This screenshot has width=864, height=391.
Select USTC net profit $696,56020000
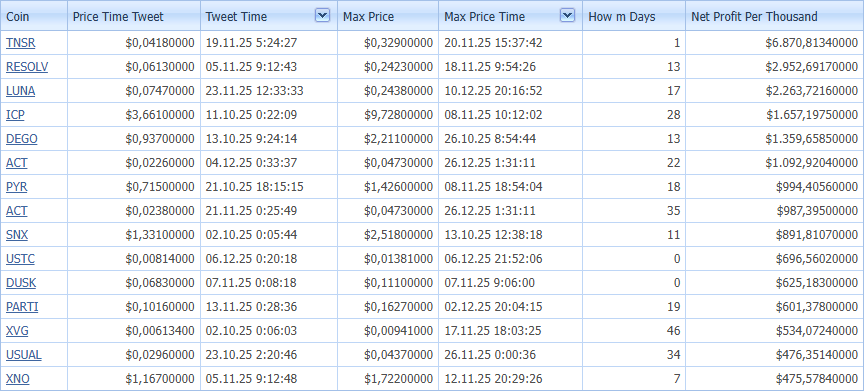pyautogui.click(x=817, y=258)
